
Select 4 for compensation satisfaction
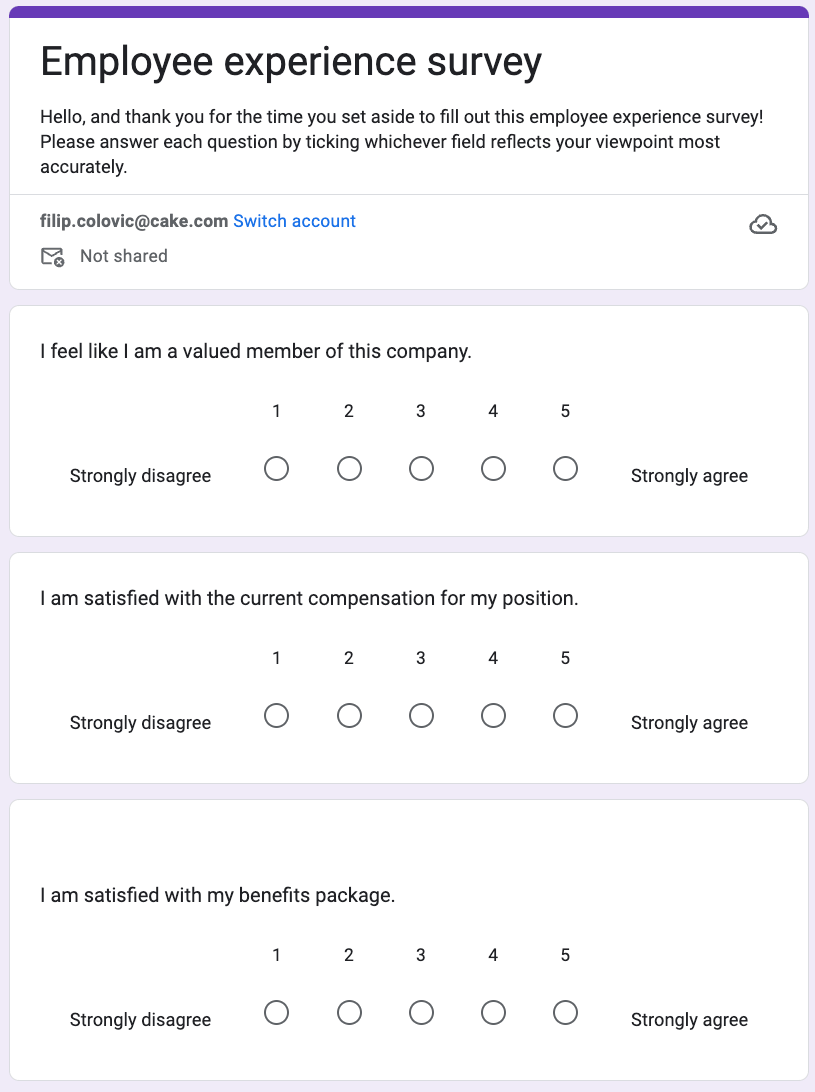point(493,715)
